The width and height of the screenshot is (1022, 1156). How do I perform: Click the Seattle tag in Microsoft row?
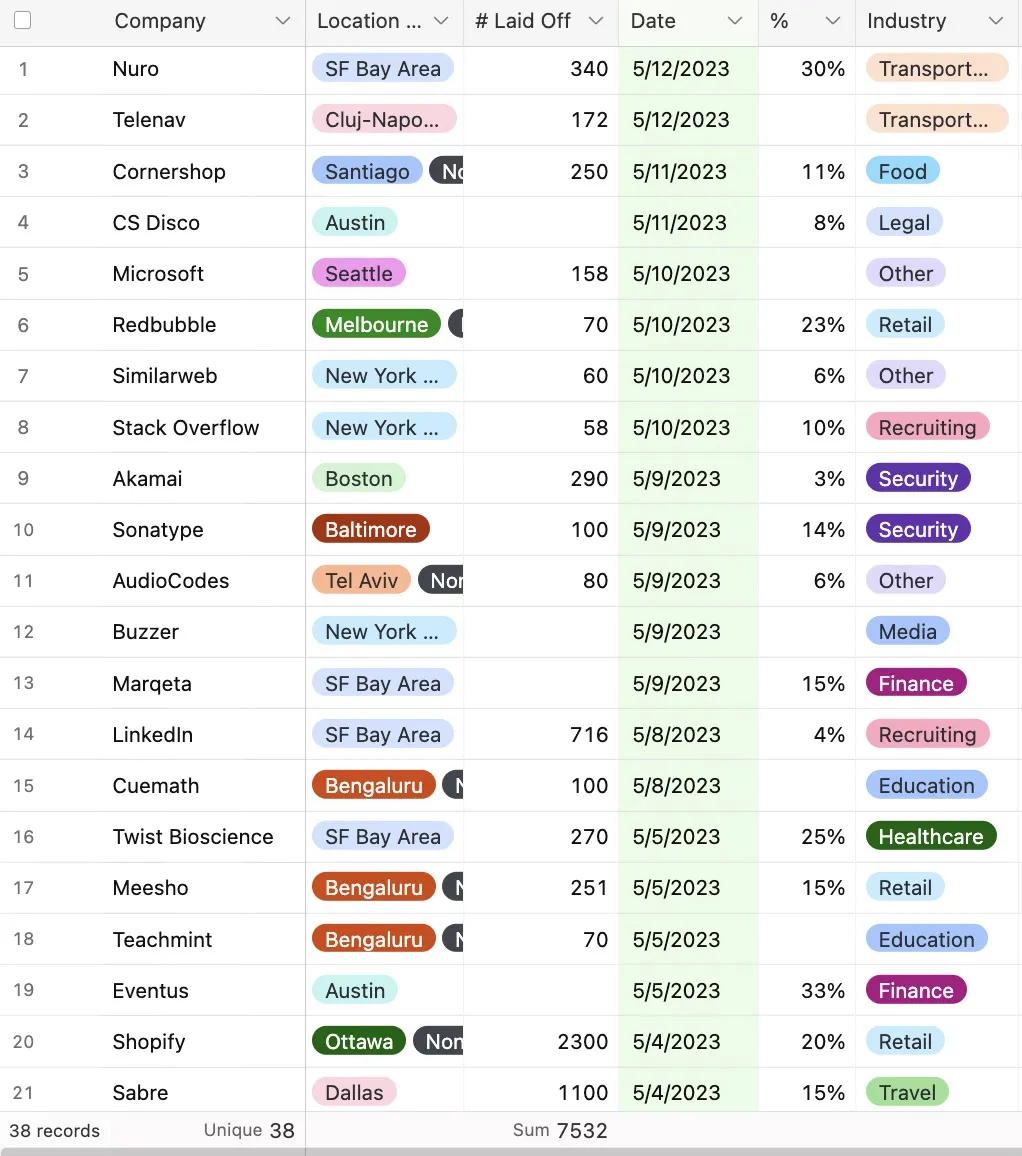click(x=359, y=273)
